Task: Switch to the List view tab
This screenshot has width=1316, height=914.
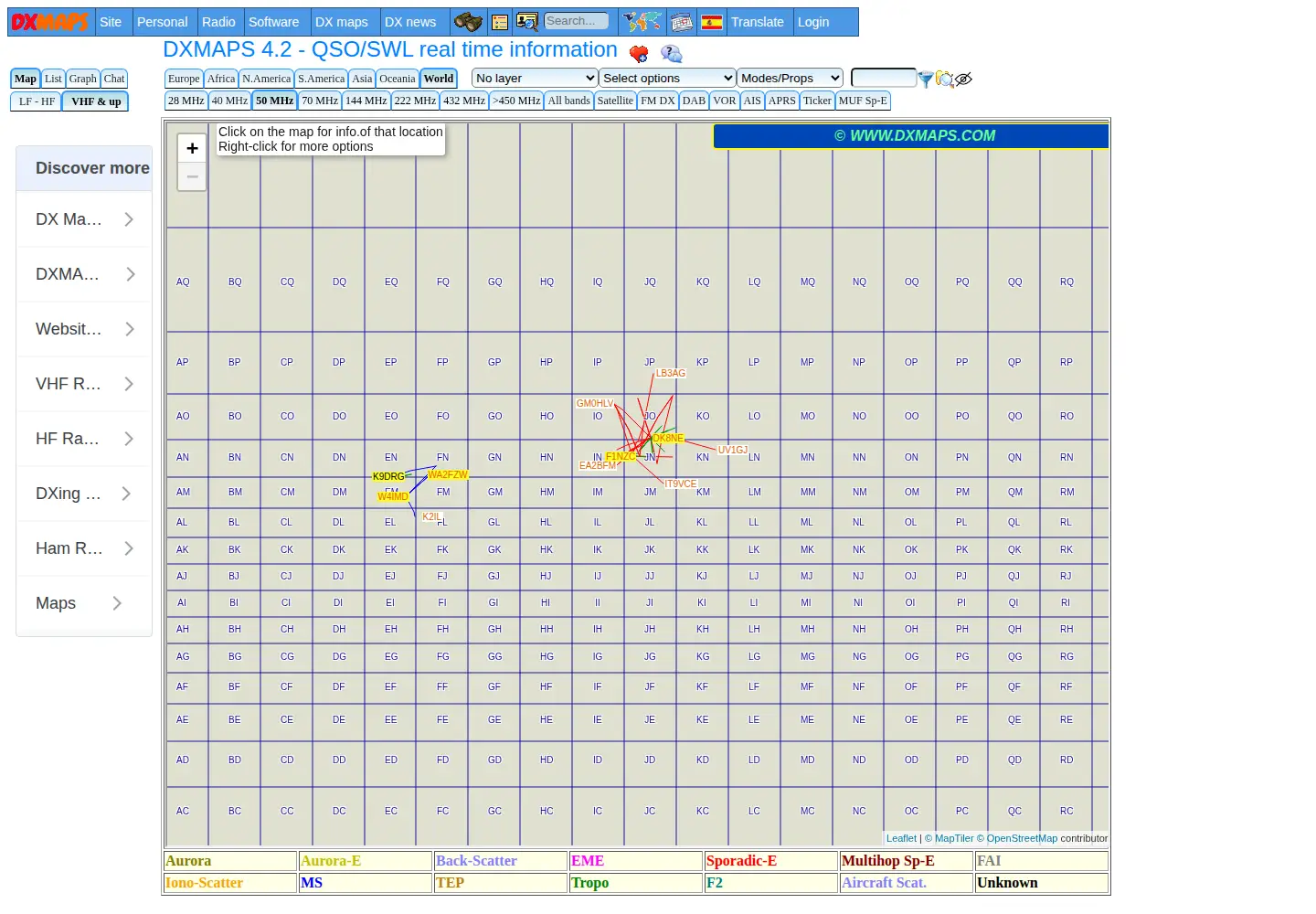Action: pos(53,79)
